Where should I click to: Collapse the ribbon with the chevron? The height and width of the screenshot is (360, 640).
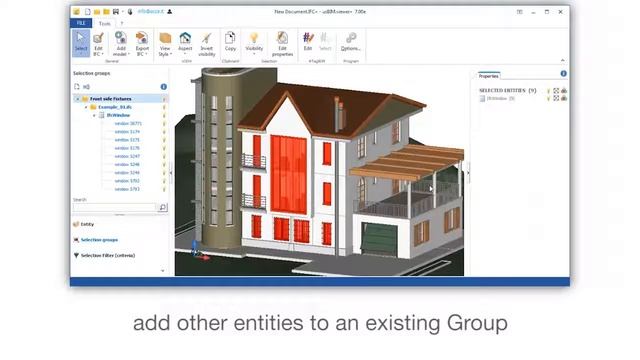(x=562, y=60)
